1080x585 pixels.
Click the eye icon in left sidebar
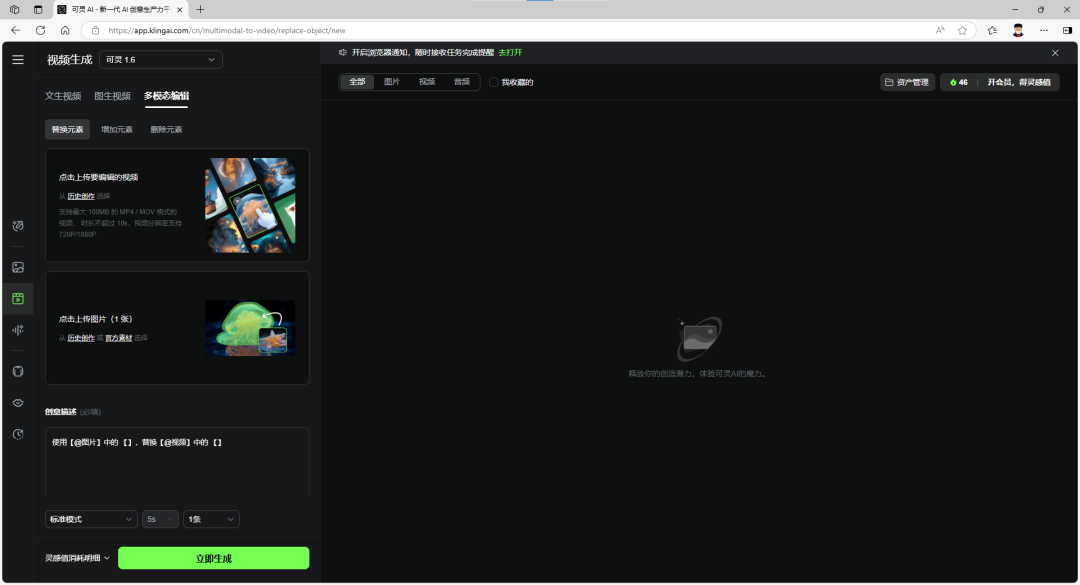[18, 402]
